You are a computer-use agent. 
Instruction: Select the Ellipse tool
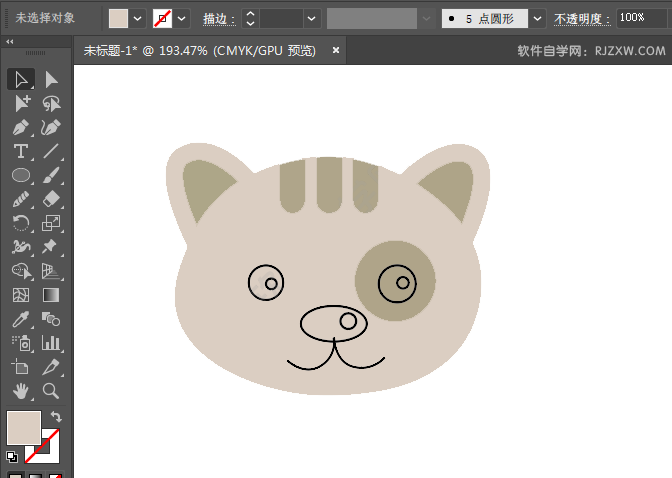pyautogui.click(x=20, y=175)
